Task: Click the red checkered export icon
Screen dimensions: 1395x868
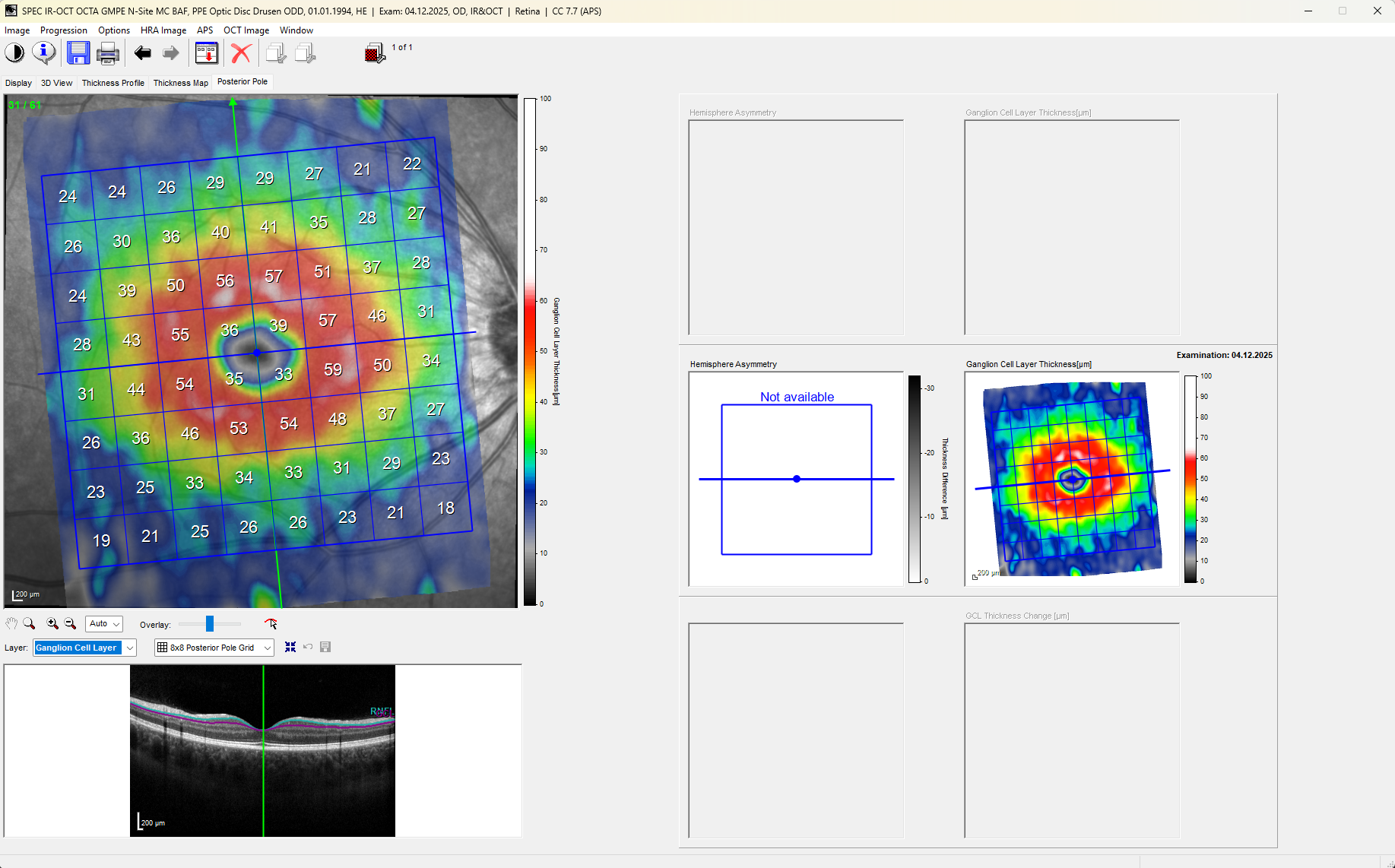Action: [375, 53]
